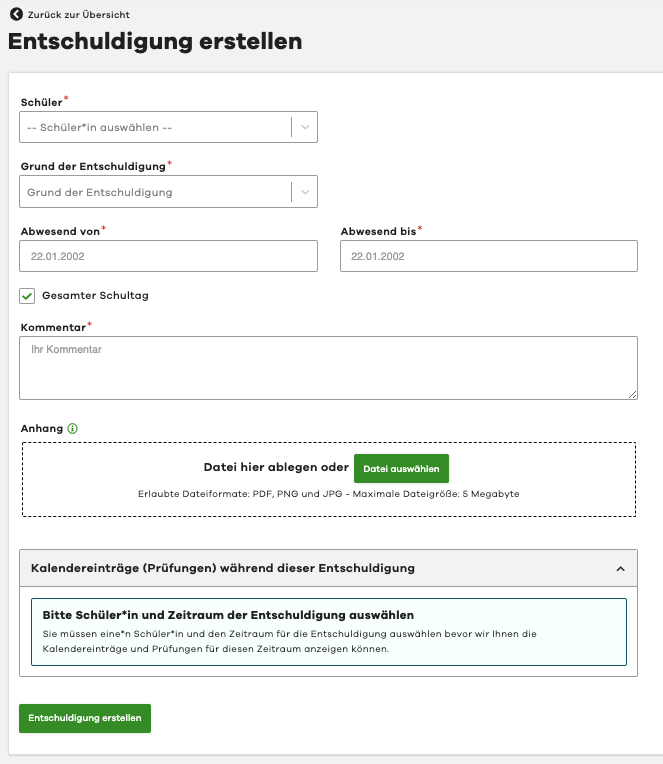Click the Abwesend von date field

(x=169, y=256)
